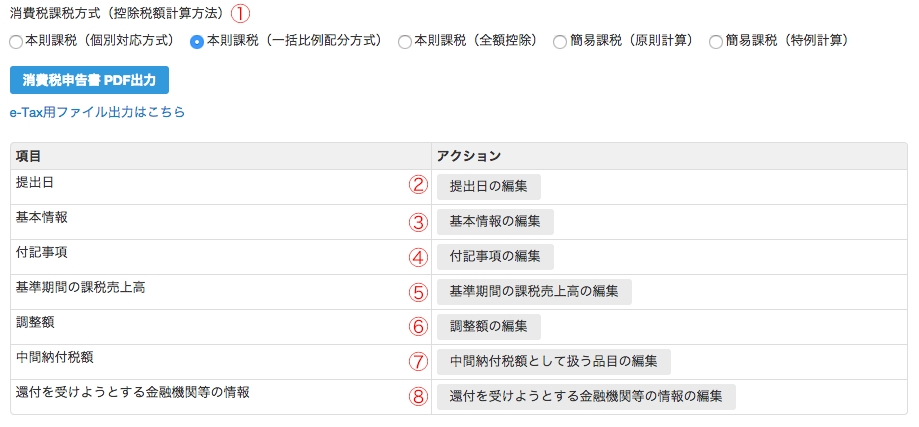
Task: Click the red circled number 1 marker
Action: pos(240,12)
